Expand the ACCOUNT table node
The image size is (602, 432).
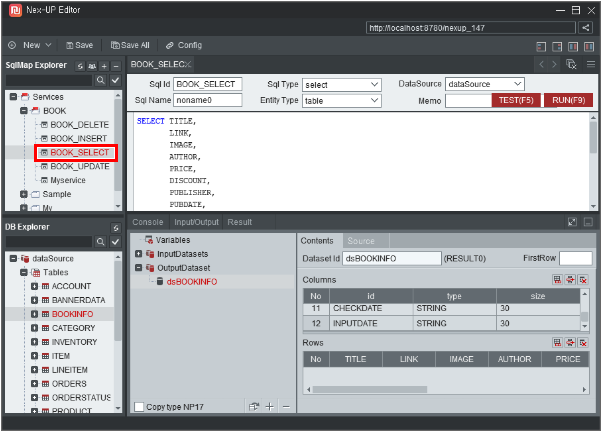point(35,286)
